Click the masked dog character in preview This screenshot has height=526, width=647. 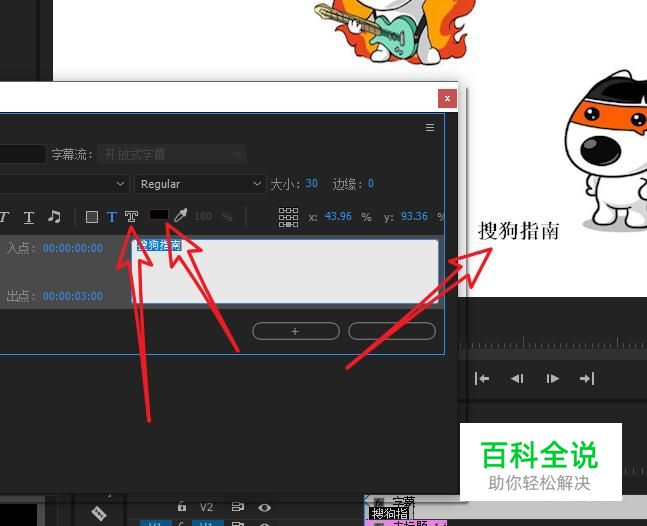[x=606, y=151]
